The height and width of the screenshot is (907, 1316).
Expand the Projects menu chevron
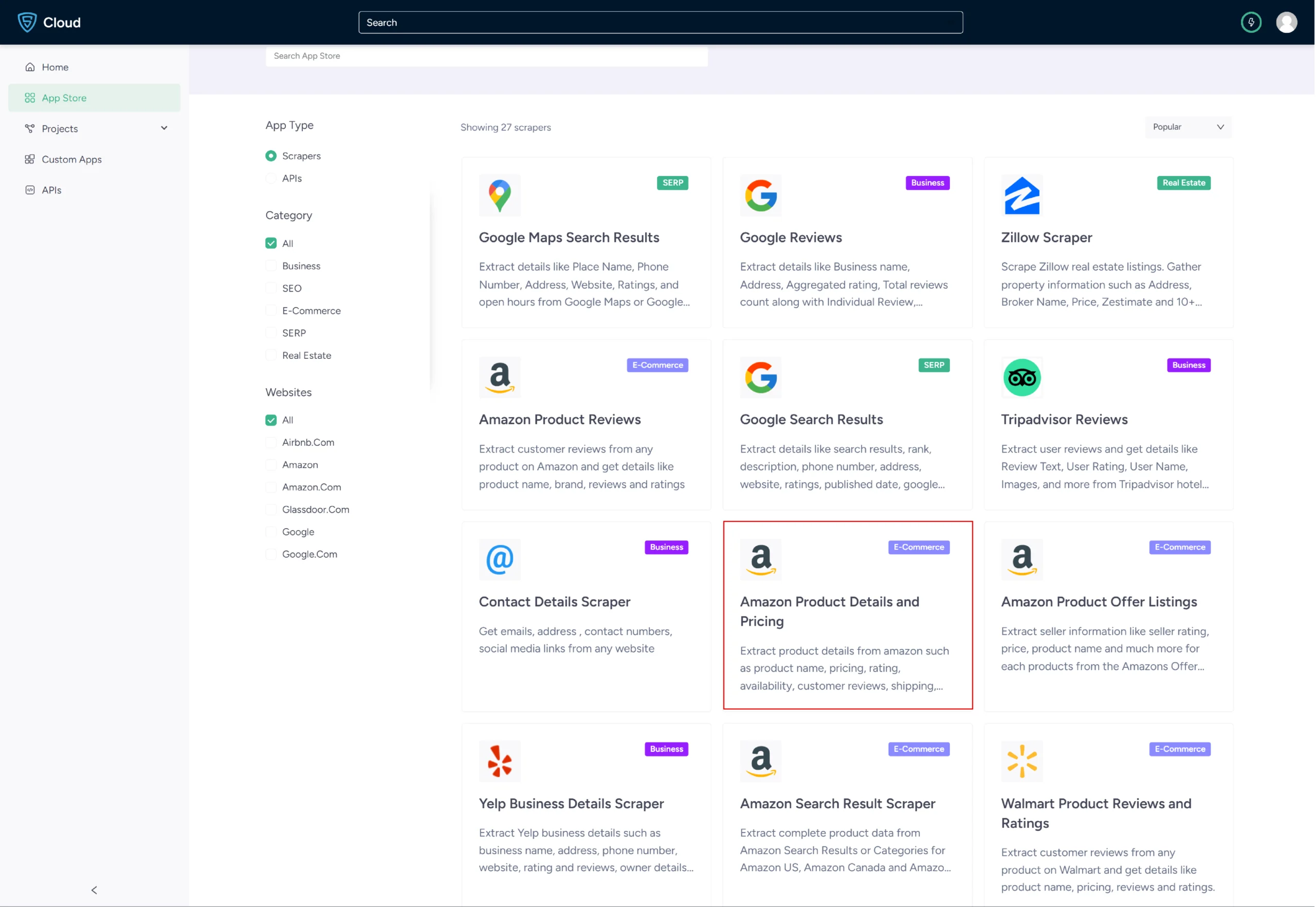pos(164,128)
